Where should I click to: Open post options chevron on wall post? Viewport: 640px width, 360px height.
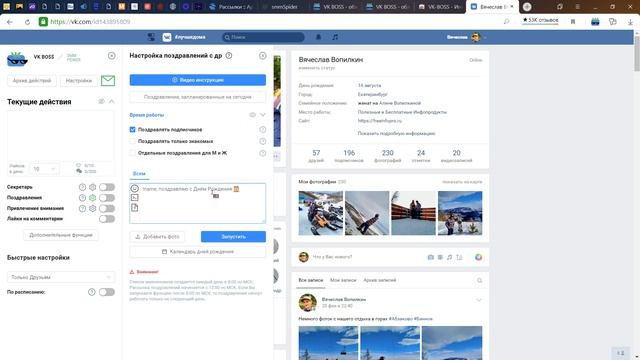click(x=478, y=300)
